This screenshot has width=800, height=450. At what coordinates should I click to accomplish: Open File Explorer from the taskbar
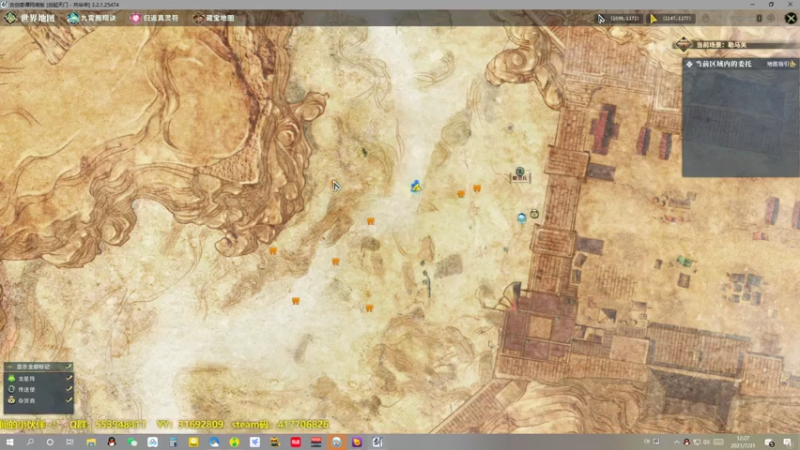tap(91, 442)
